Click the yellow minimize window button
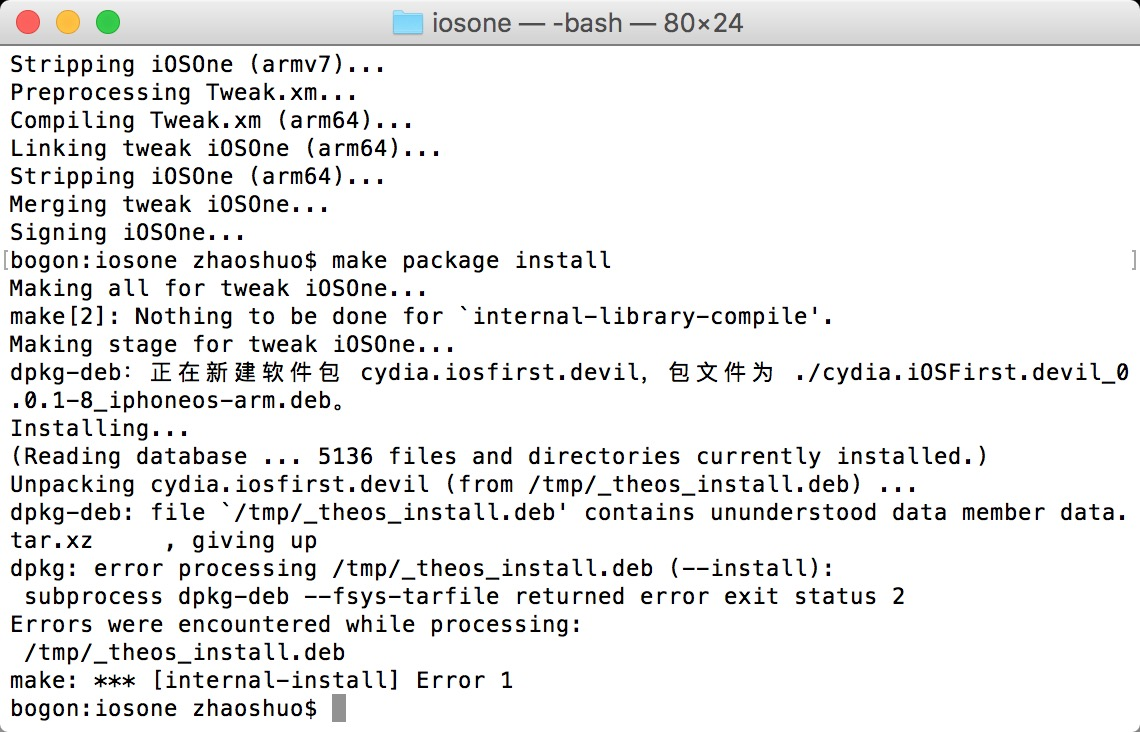1140x732 pixels. (68, 23)
